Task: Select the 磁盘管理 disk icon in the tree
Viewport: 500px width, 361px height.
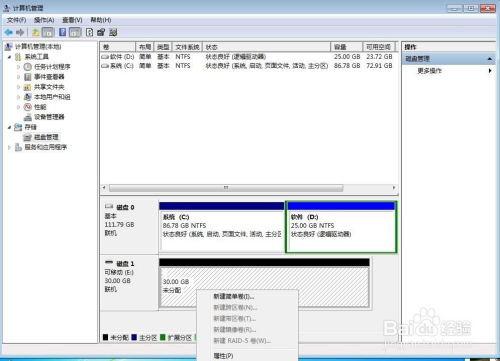Action: coord(28,137)
